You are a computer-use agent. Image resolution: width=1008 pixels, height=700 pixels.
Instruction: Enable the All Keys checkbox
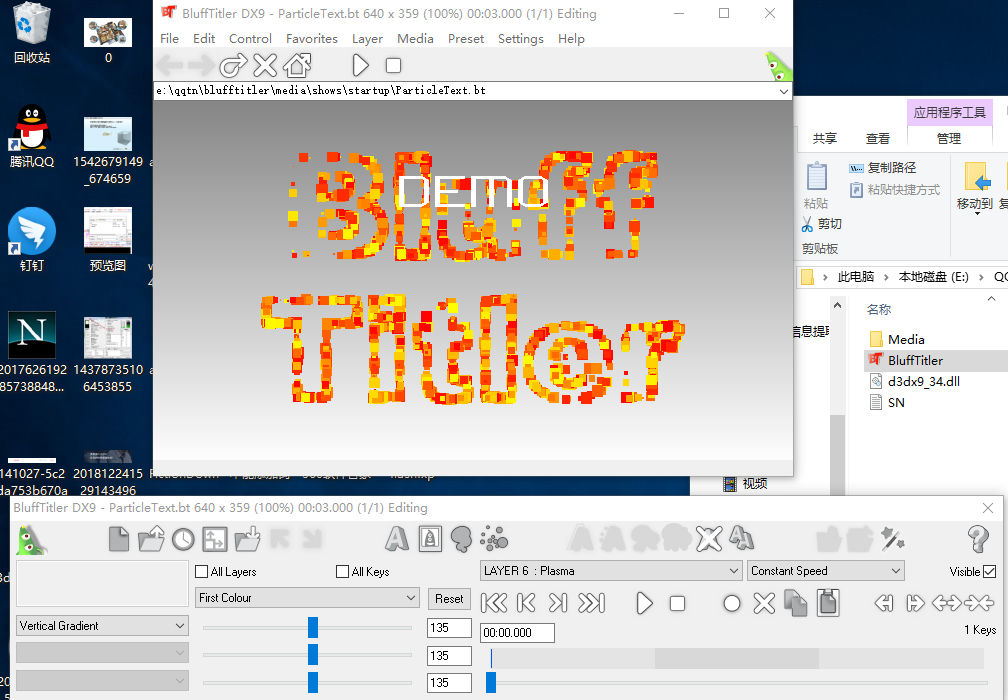(x=343, y=571)
